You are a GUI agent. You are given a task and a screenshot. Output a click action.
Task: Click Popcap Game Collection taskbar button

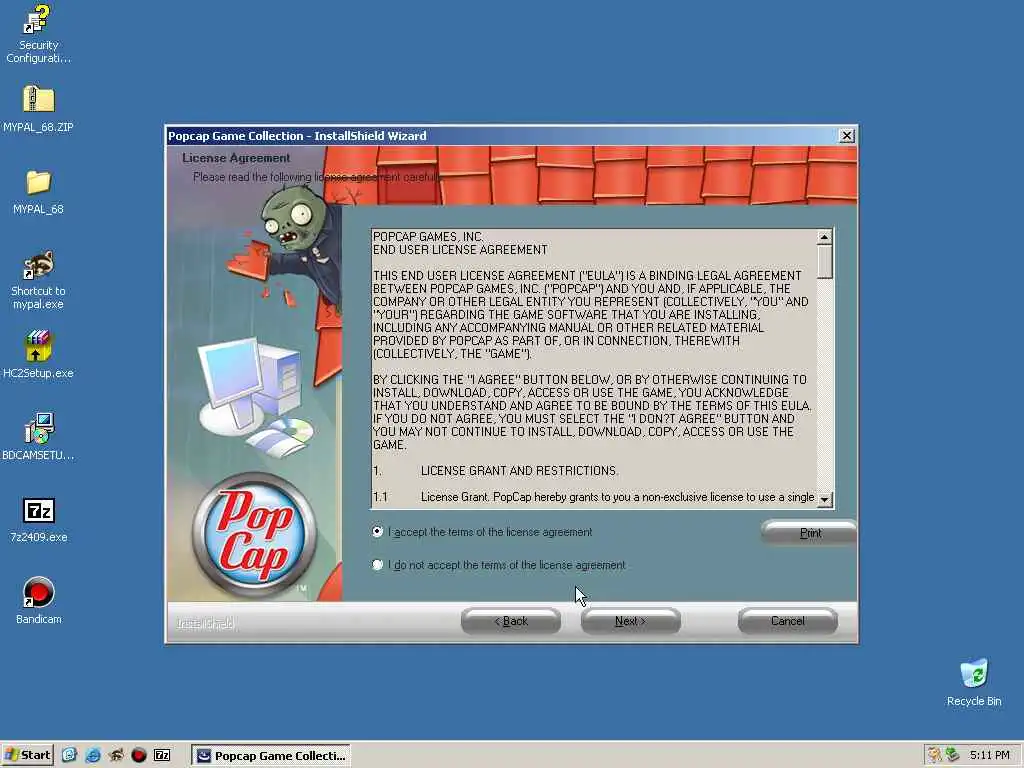[x=271, y=756]
